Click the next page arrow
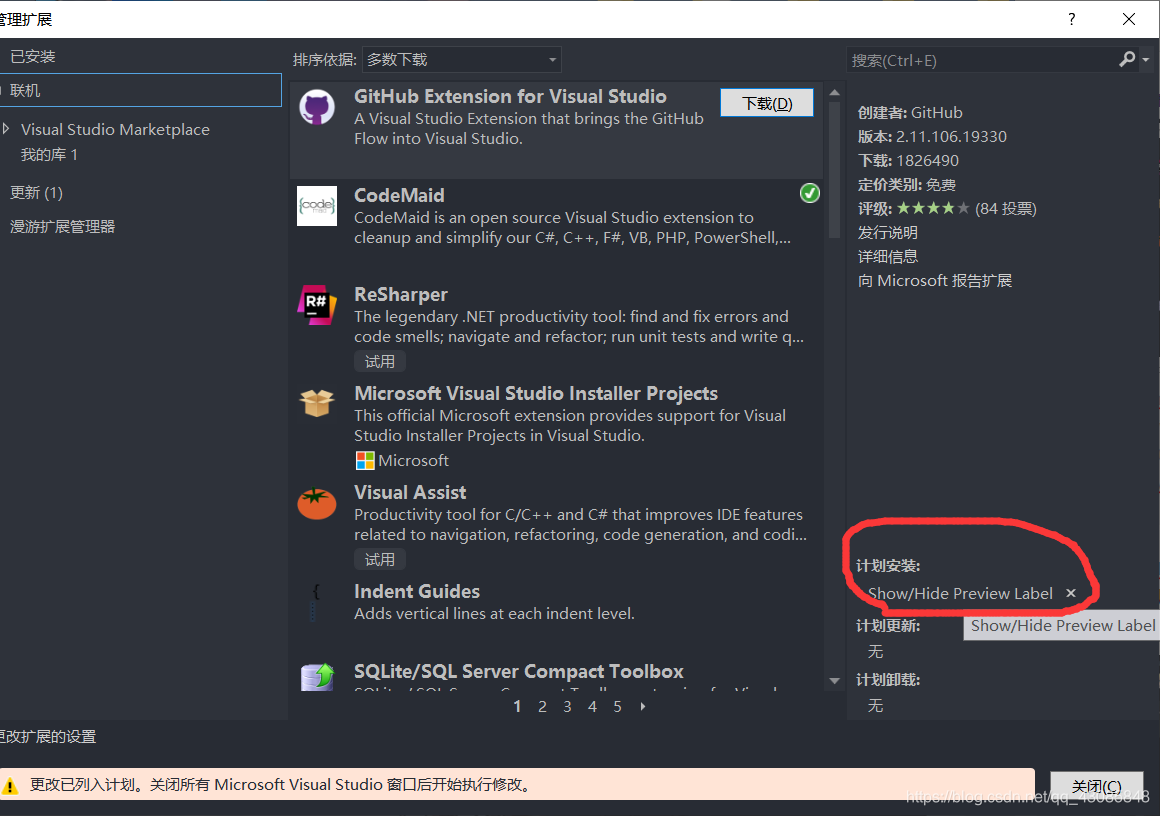The width and height of the screenshot is (1160, 816). click(643, 707)
